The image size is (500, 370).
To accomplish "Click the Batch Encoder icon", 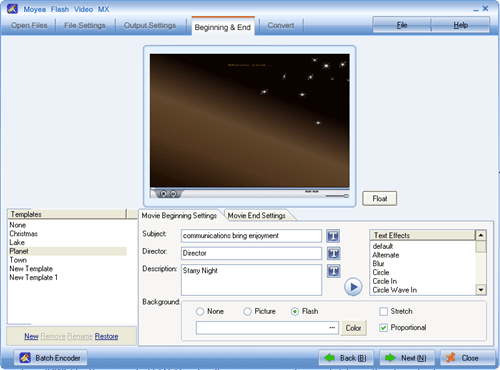I will click(25, 358).
